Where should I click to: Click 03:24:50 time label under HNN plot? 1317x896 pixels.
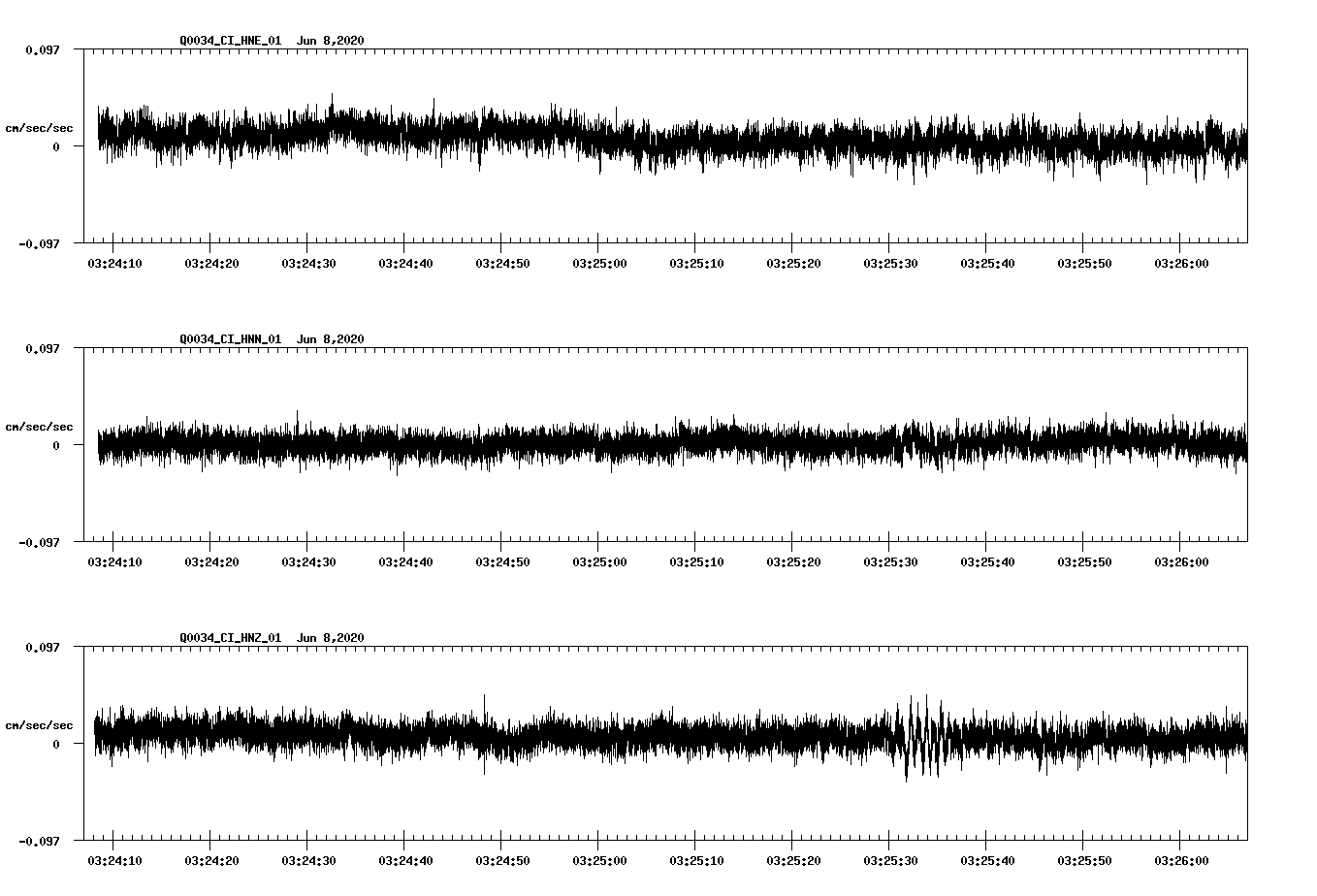click(502, 562)
